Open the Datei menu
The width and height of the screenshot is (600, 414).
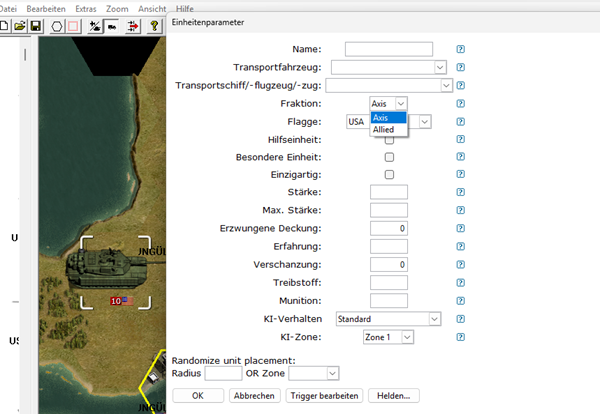click(8, 8)
